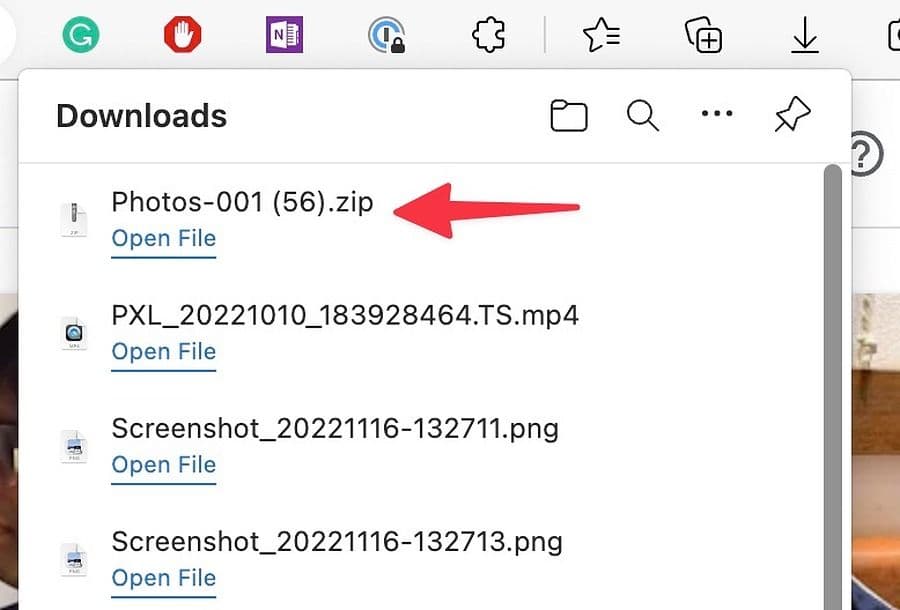Search within downloads
This screenshot has height=610, width=900.
[x=642, y=115]
